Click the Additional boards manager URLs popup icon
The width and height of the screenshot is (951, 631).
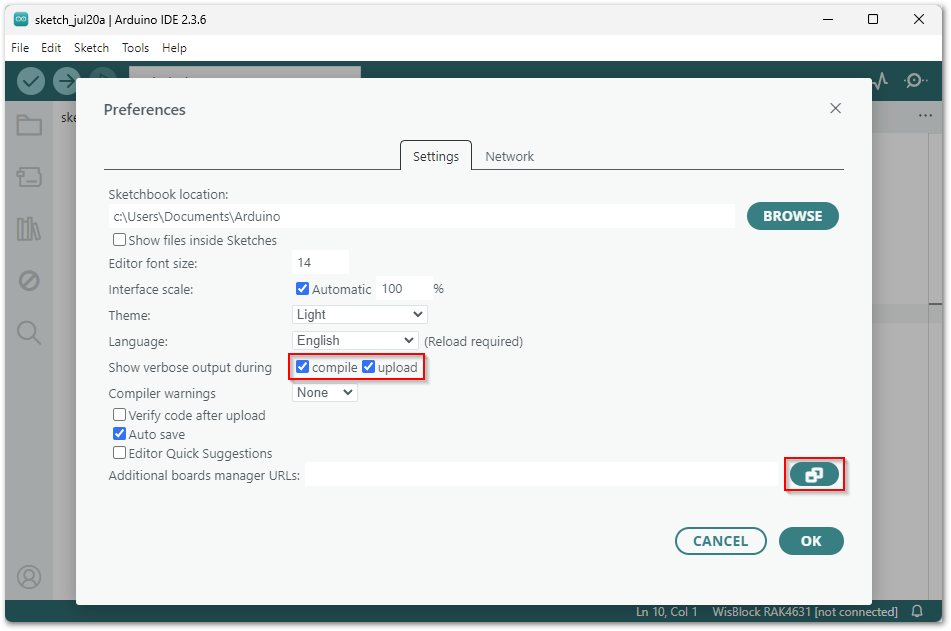815,474
